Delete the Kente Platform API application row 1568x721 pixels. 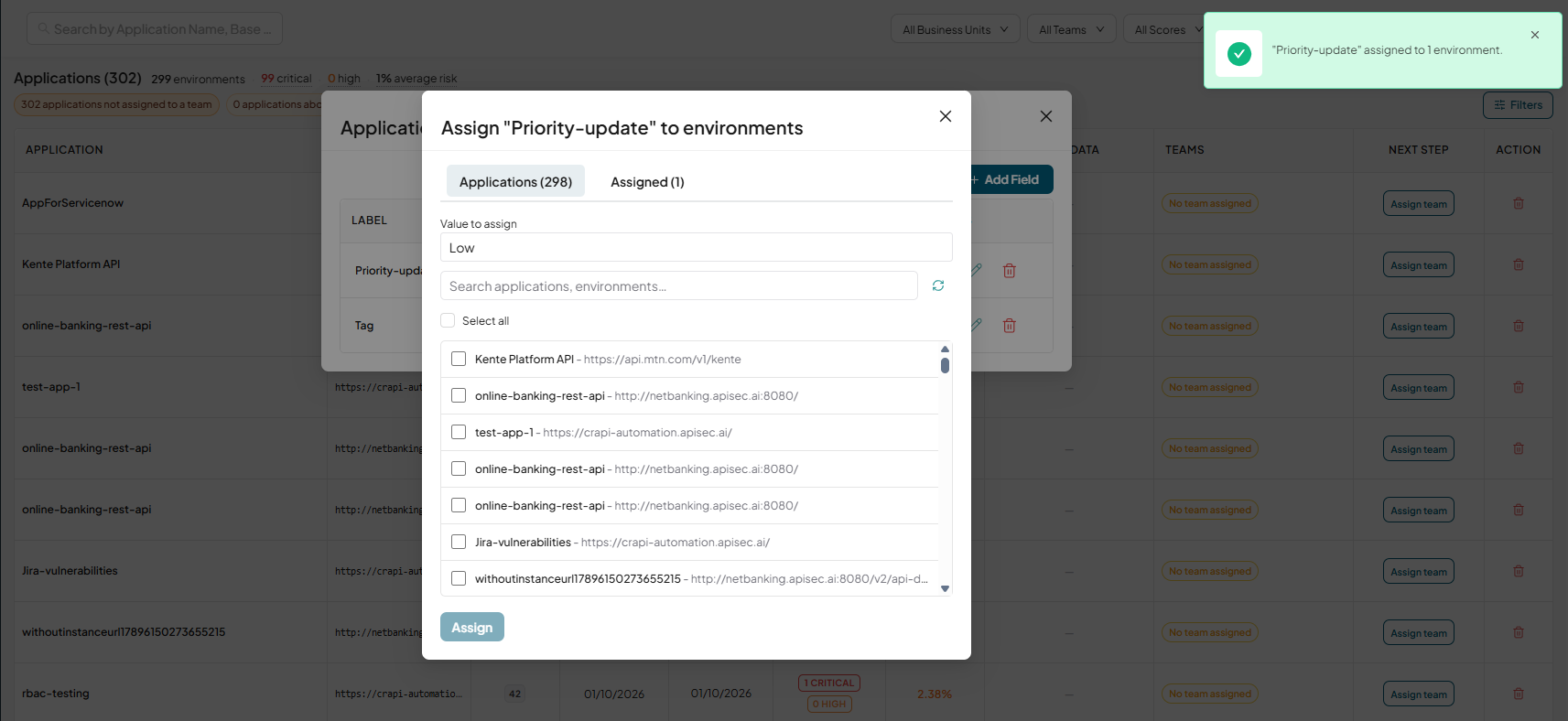[1519, 264]
